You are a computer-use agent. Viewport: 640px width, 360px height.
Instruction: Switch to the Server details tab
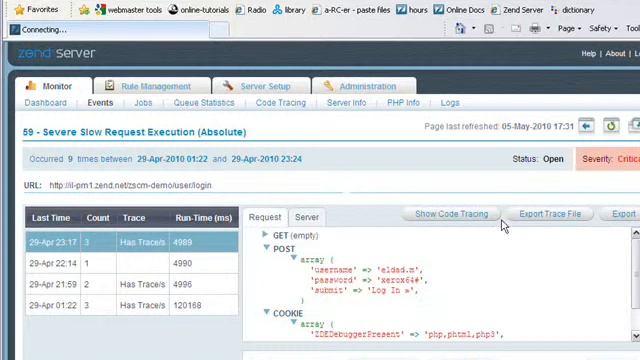[307, 217]
